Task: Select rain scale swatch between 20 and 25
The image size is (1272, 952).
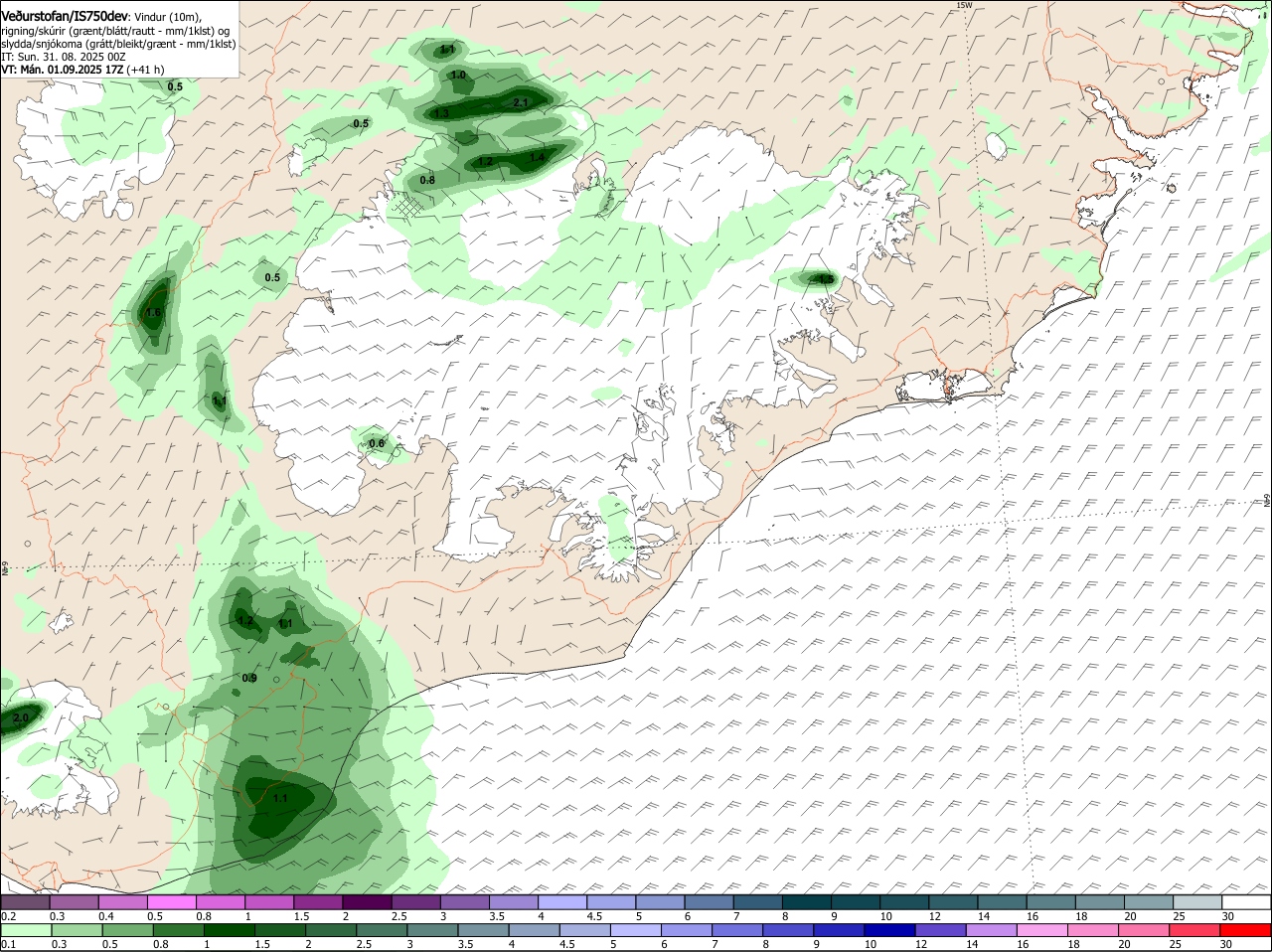Action: point(1143,930)
